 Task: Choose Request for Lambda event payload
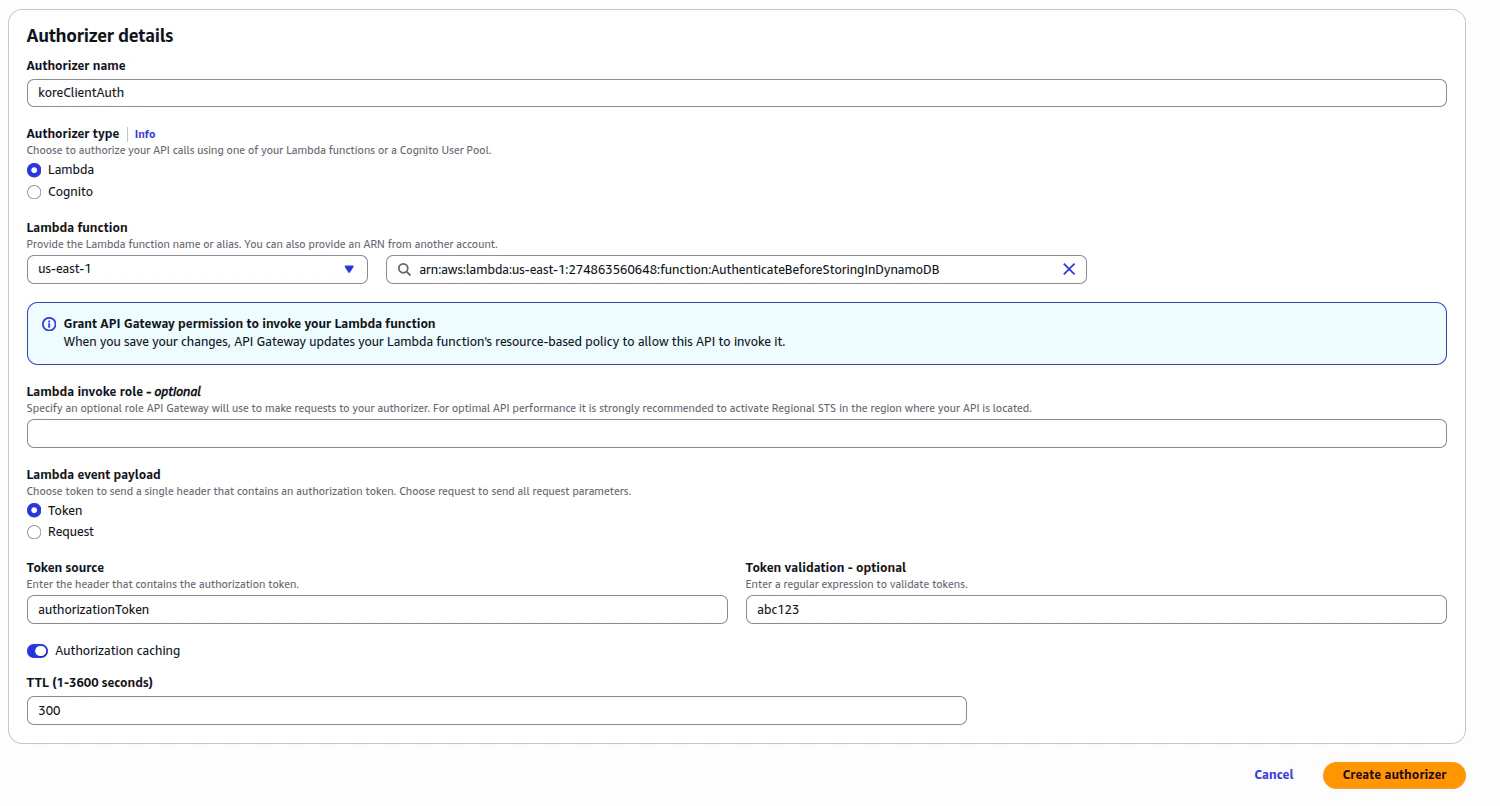(33, 531)
